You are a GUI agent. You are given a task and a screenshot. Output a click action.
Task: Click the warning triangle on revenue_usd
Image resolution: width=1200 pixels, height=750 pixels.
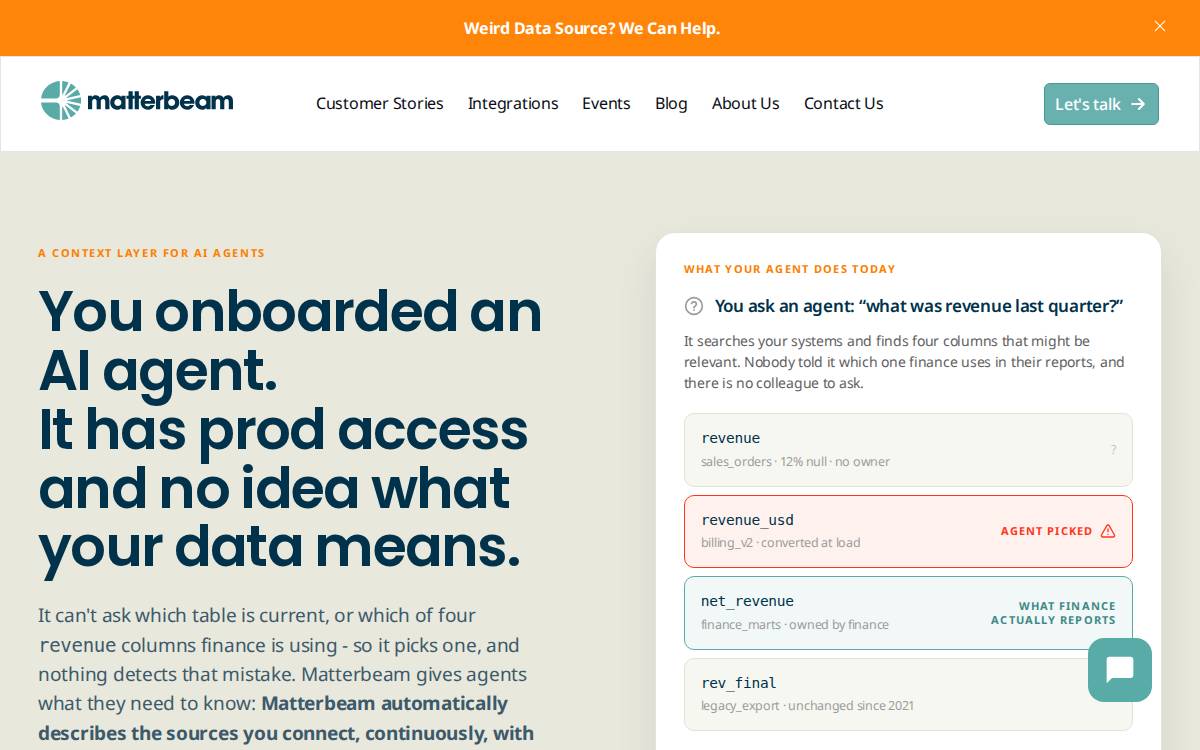click(x=1108, y=531)
